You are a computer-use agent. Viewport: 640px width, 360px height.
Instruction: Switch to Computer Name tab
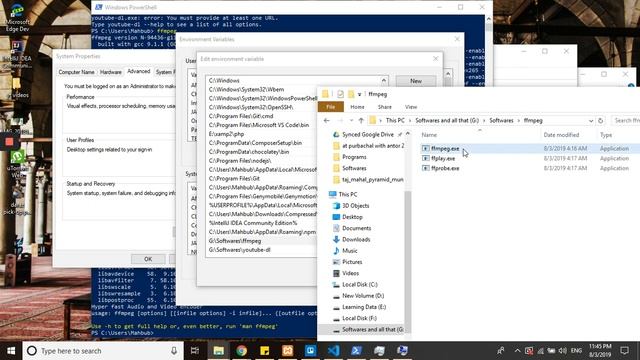pyautogui.click(x=76, y=72)
